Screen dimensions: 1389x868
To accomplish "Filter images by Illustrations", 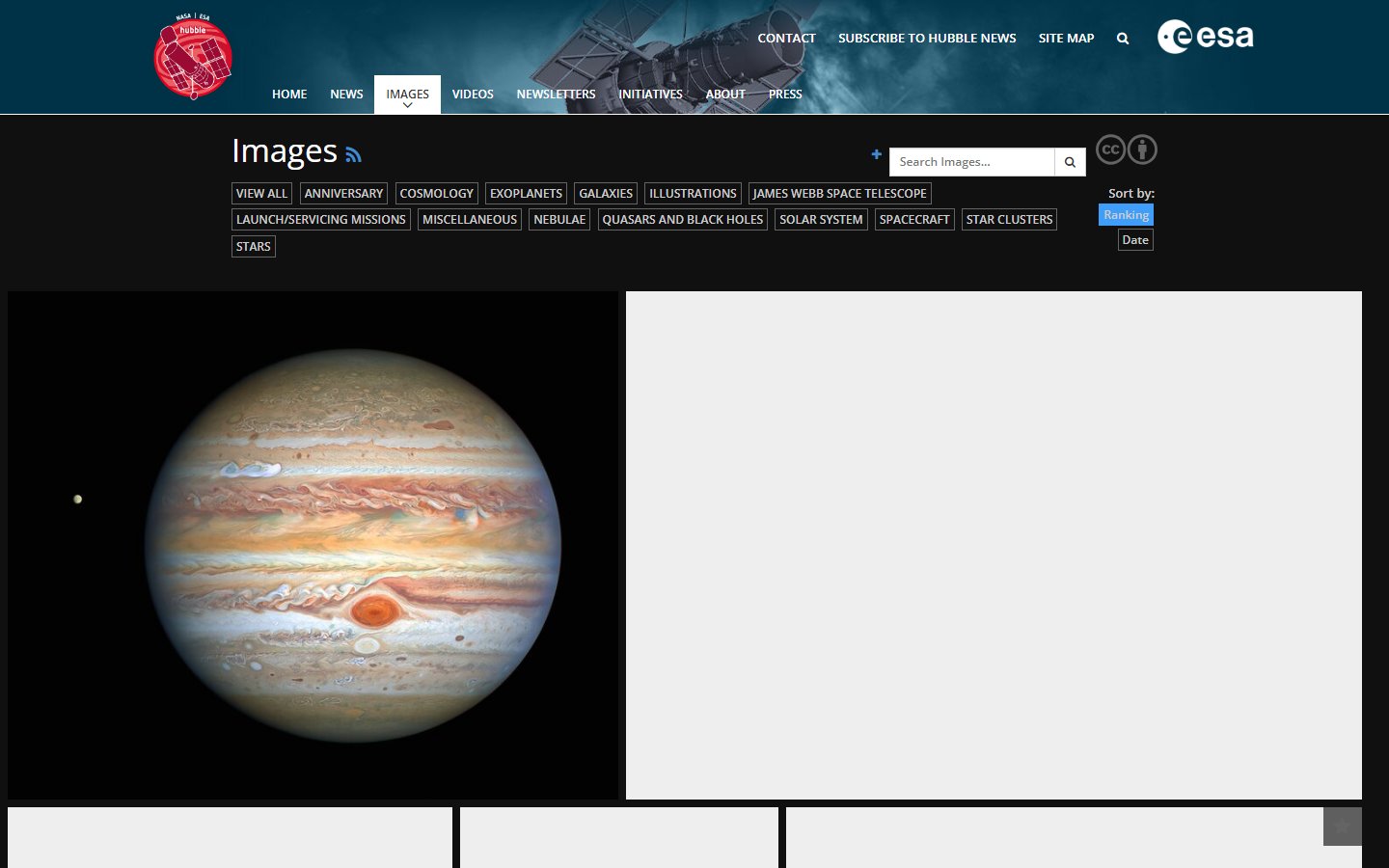I will (693, 194).
